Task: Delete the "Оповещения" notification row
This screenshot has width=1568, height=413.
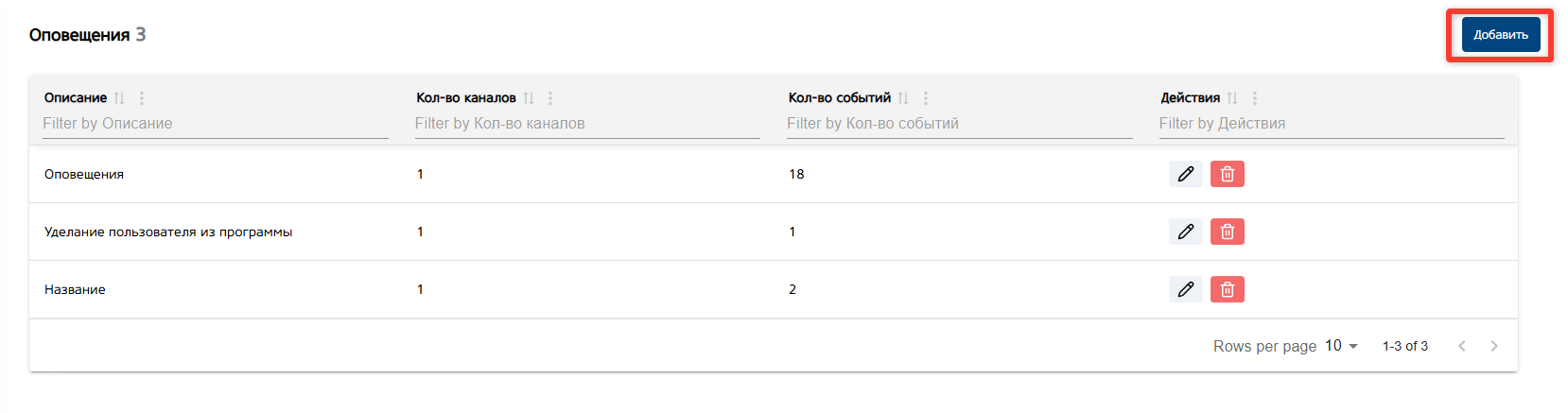Action: tap(1227, 174)
